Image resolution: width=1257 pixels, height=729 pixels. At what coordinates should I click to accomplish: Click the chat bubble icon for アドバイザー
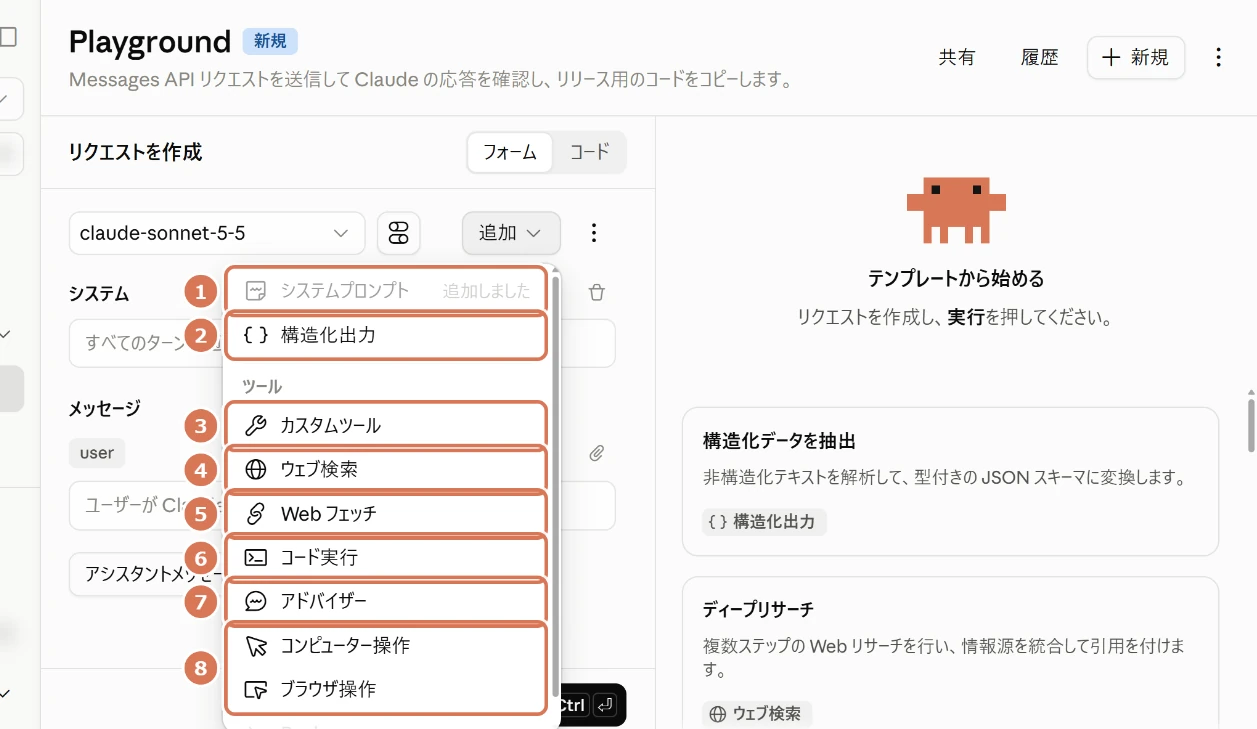pos(256,601)
